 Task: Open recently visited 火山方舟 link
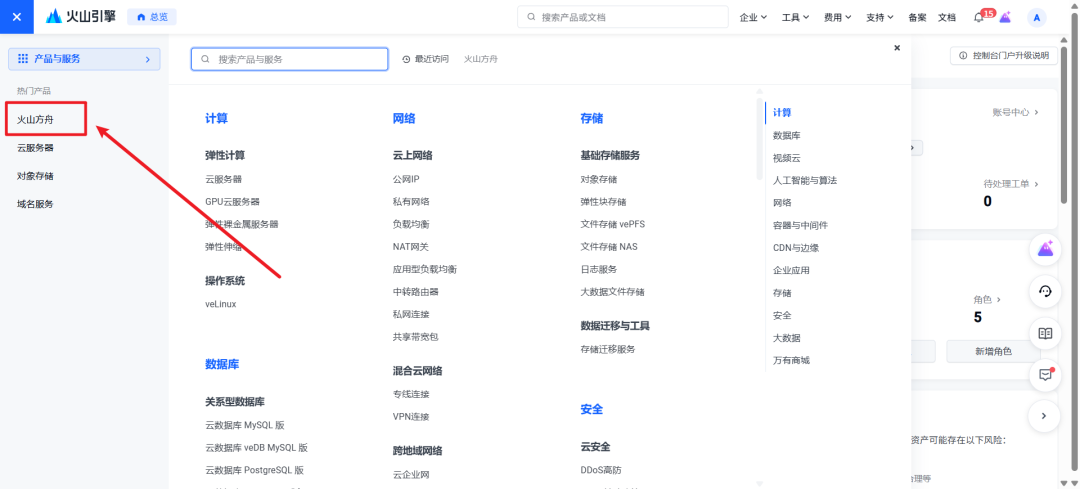pyautogui.click(x=481, y=59)
